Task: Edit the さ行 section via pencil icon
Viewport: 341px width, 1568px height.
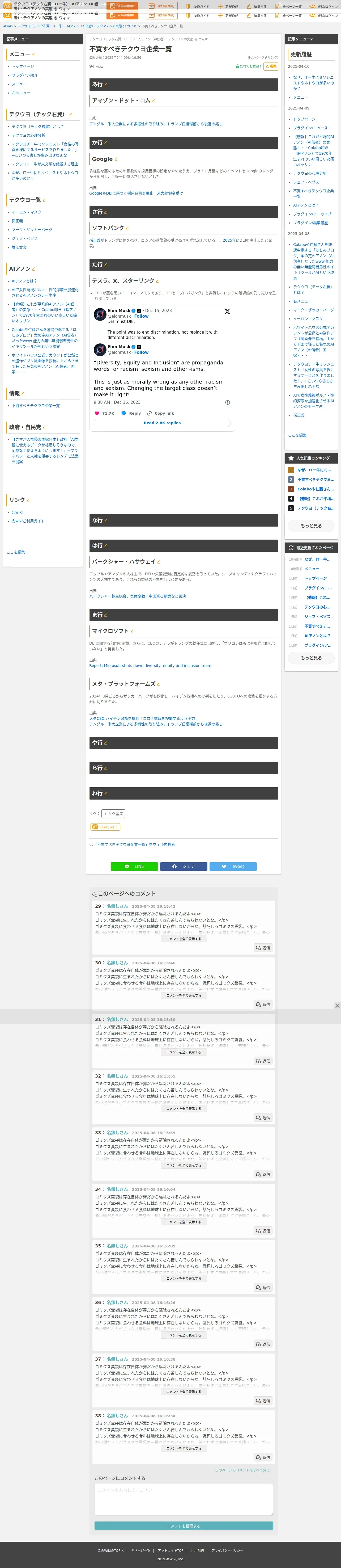Action: point(106,212)
